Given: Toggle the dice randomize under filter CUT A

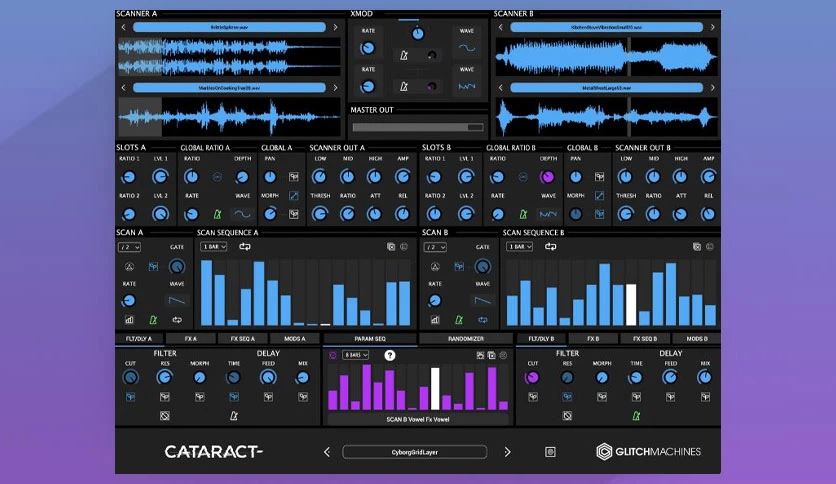Looking at the screenshot, I should [130, 397].
